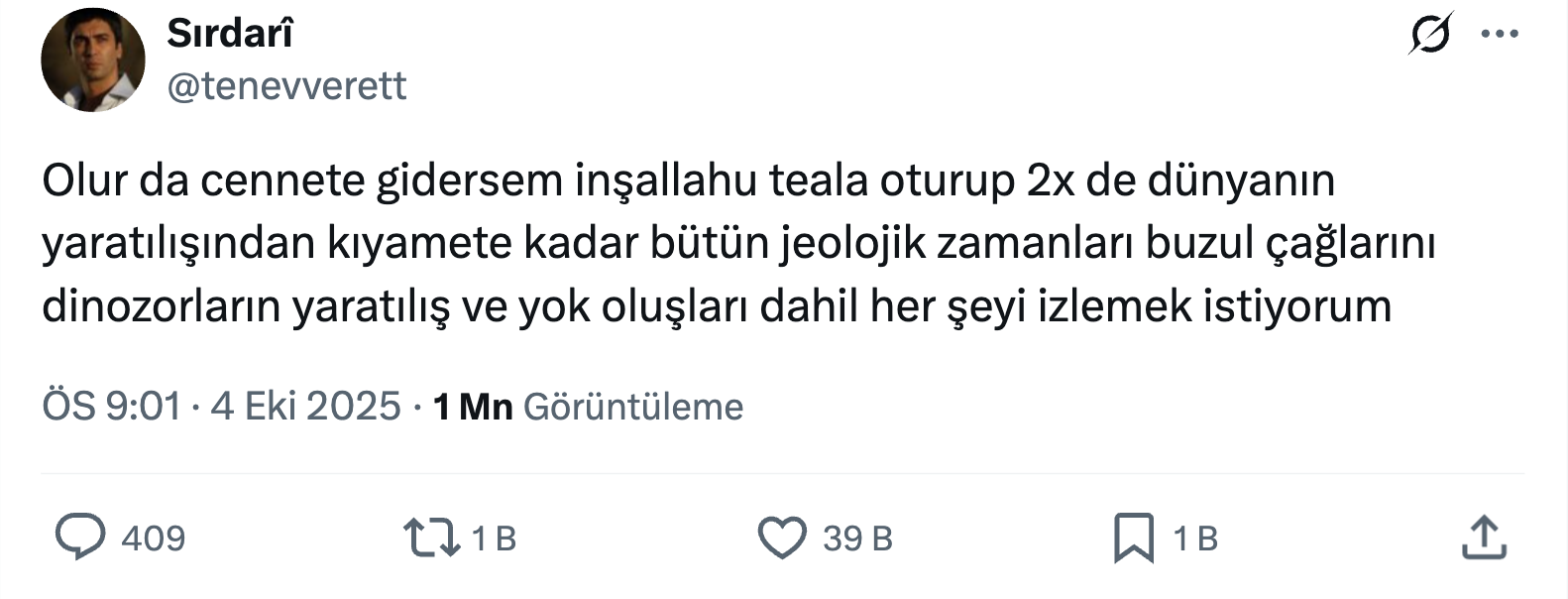1568x599 pixels.
Task: Click the 39 B likes count
Action: 857,539
